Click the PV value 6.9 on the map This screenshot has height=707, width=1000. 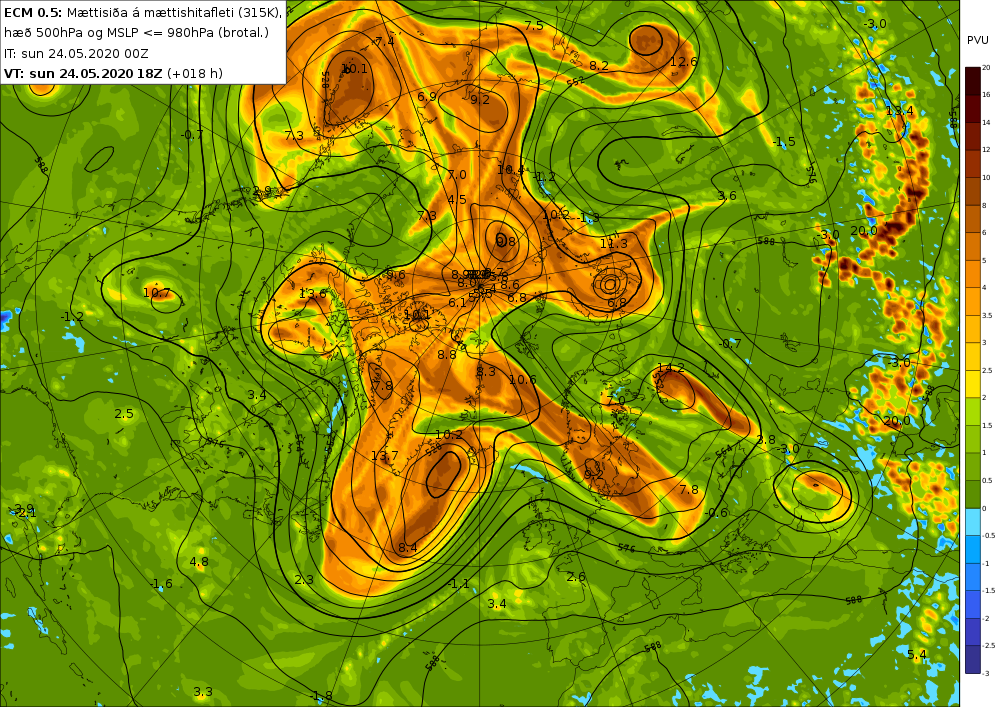pyautogui.click(x=427, y=97)
